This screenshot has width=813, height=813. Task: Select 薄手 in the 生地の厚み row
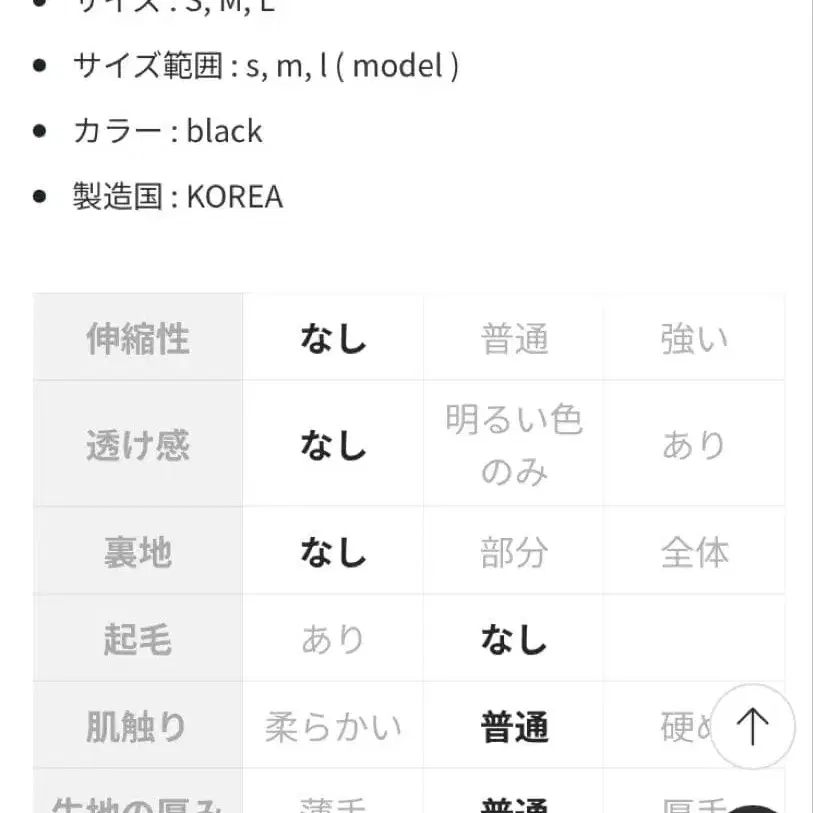coord(333,802)
